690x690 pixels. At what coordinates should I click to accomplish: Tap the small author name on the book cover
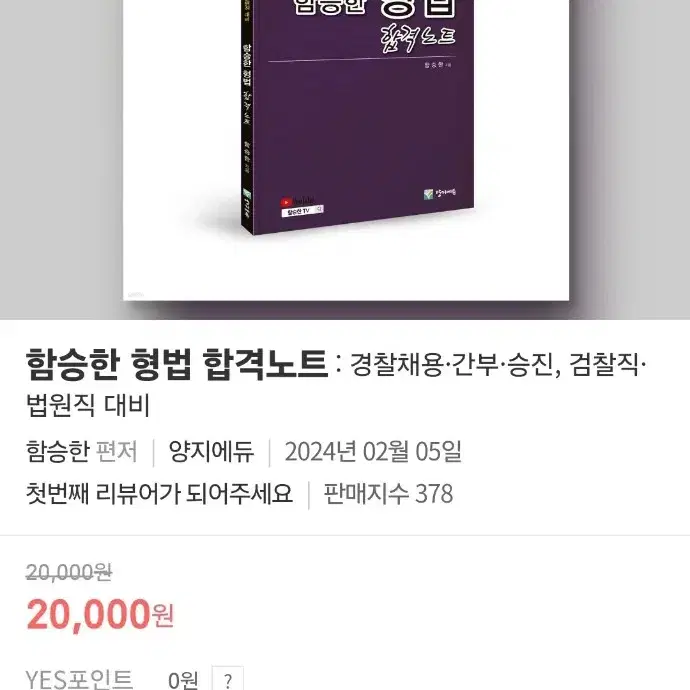click(434, 65)
